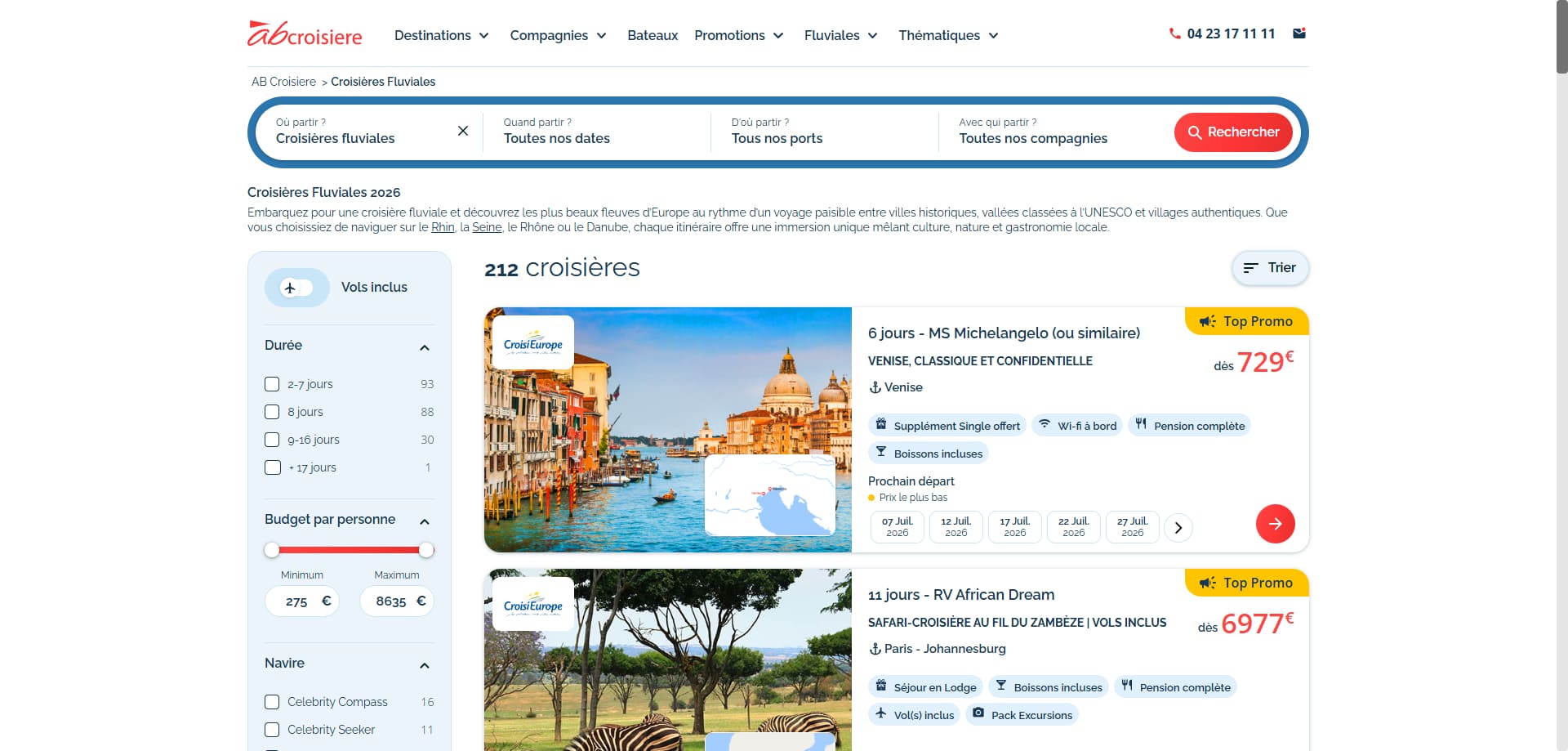Image resolution: width=1568 pixels, height=751 pixels.
Task: Check the 9-16 jours duration filter
Action: tap(272, 440)
